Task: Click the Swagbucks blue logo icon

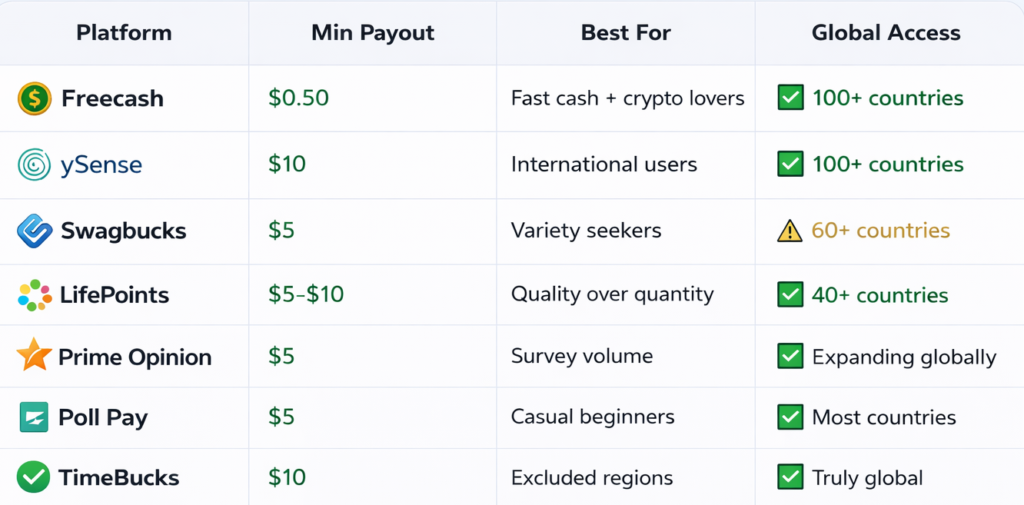Action: (34, 231)
